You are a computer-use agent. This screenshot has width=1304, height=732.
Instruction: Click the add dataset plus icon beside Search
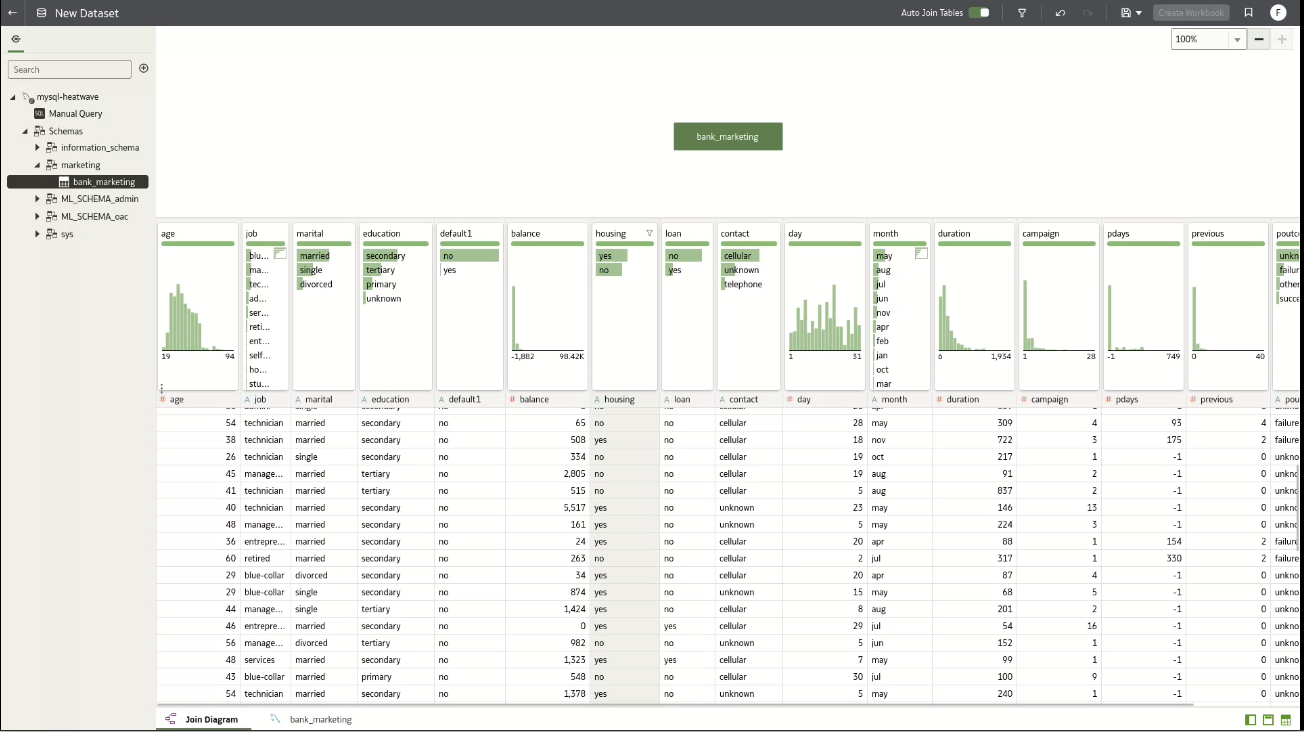click(x=143, y=68)
